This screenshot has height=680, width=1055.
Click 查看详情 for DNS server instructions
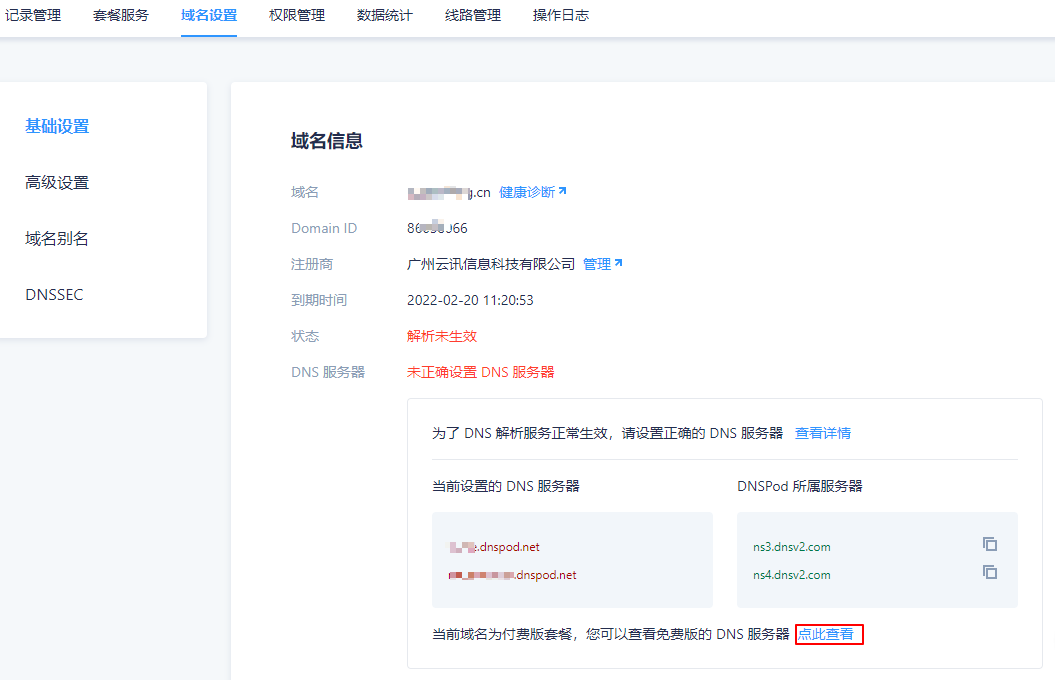pos(823,433)
